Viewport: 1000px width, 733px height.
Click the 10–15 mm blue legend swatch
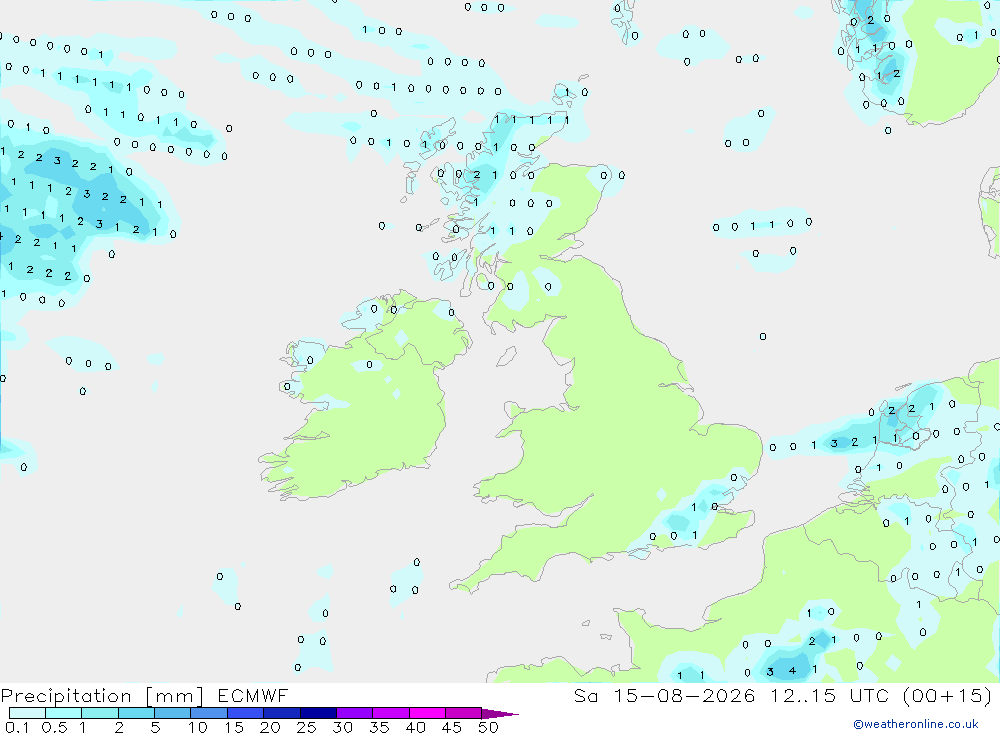209,713
